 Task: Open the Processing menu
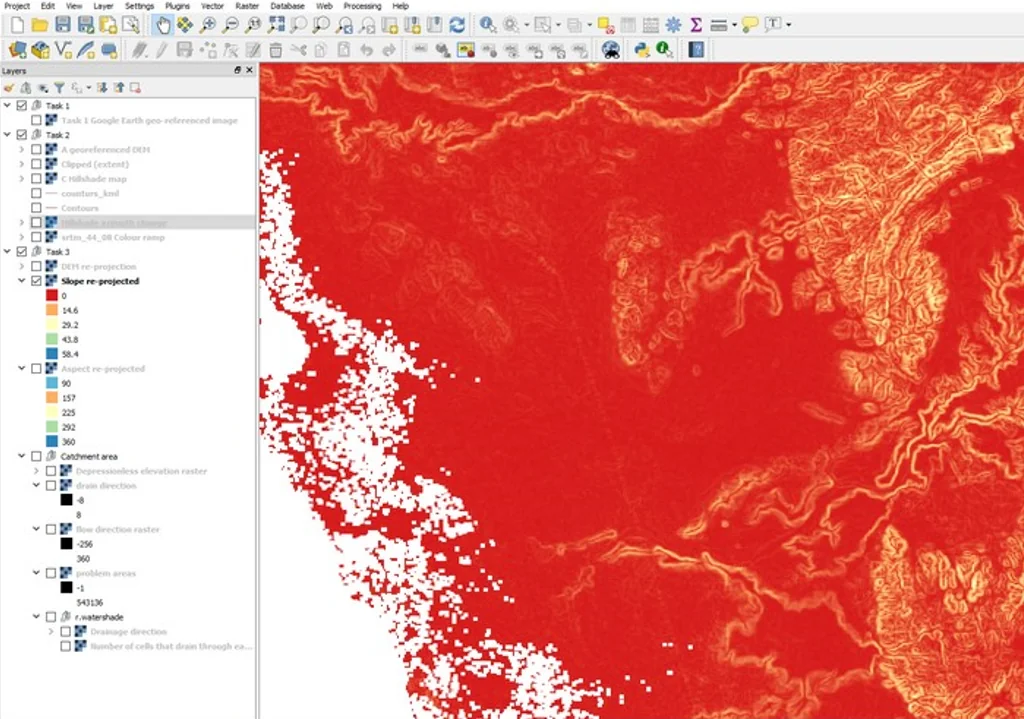[362, 6]
